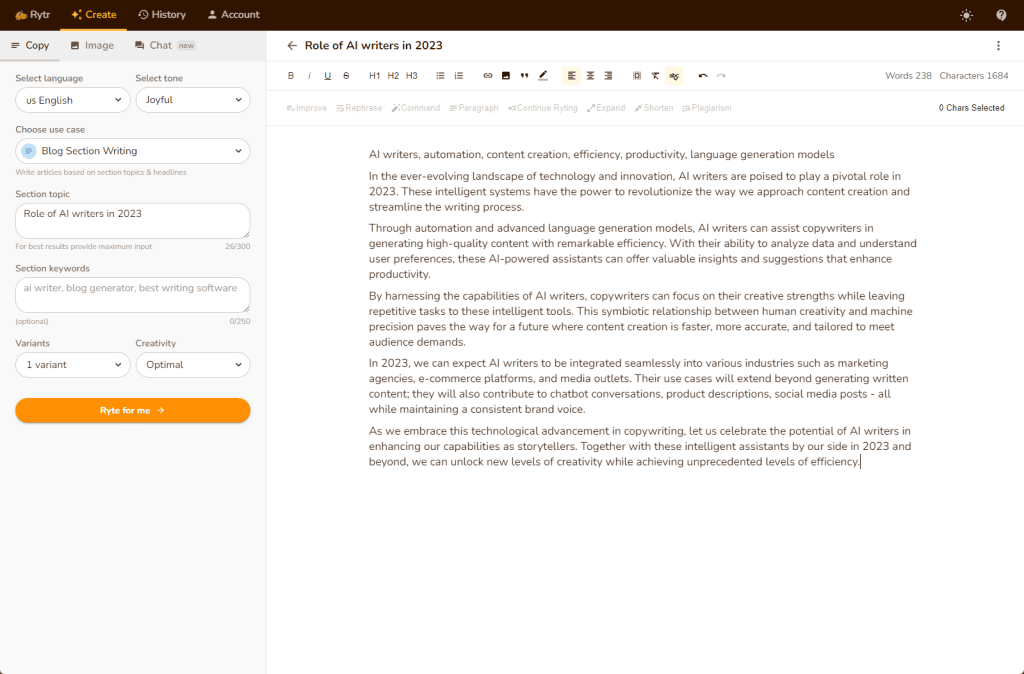The height and width of the screenshot is (674, 1024).
Task: Insert a hyperlink with the link icon
Action: pyautogui.click(x=487, y=76)
